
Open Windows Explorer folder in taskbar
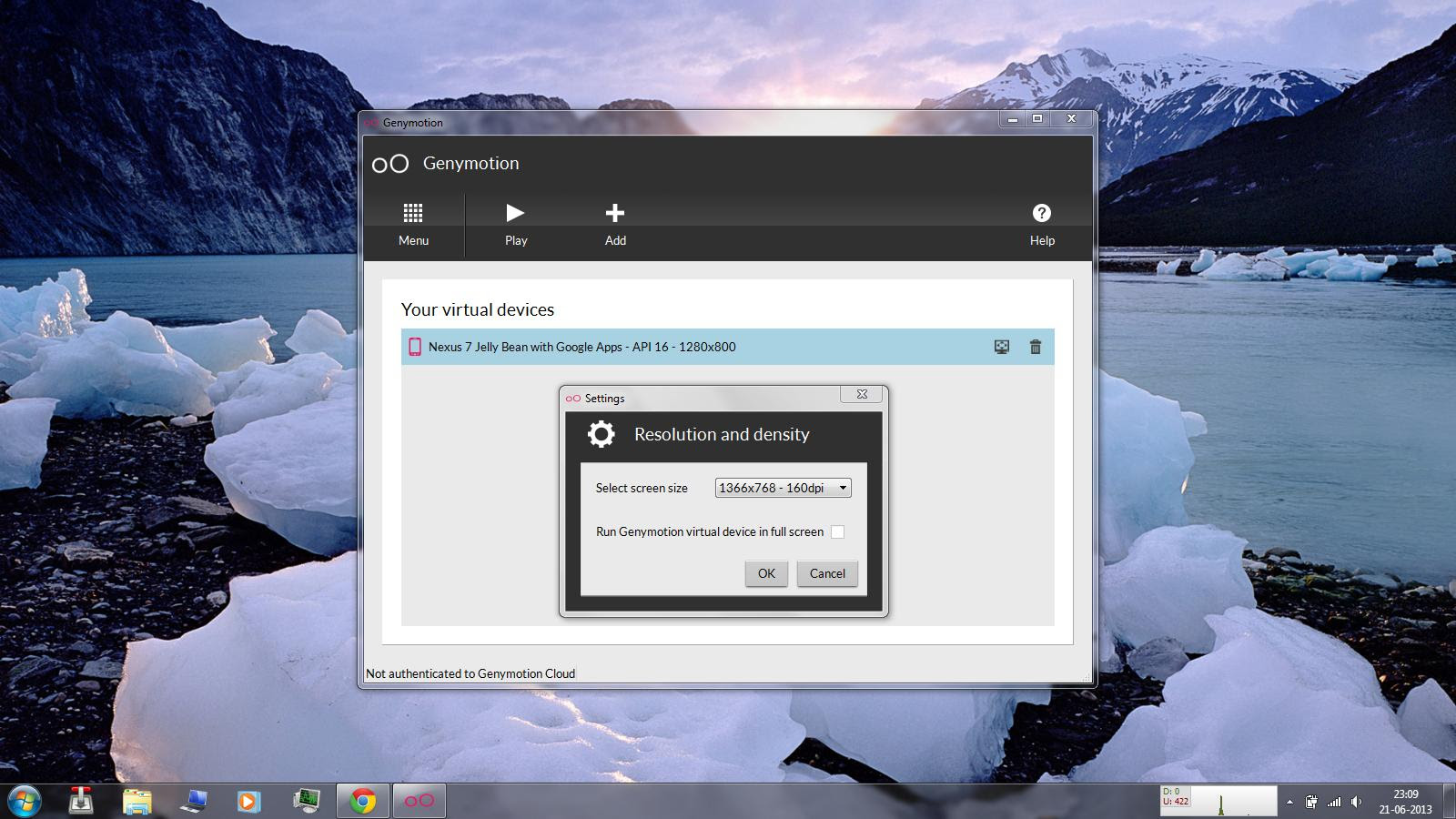click(x=136, y=801)
